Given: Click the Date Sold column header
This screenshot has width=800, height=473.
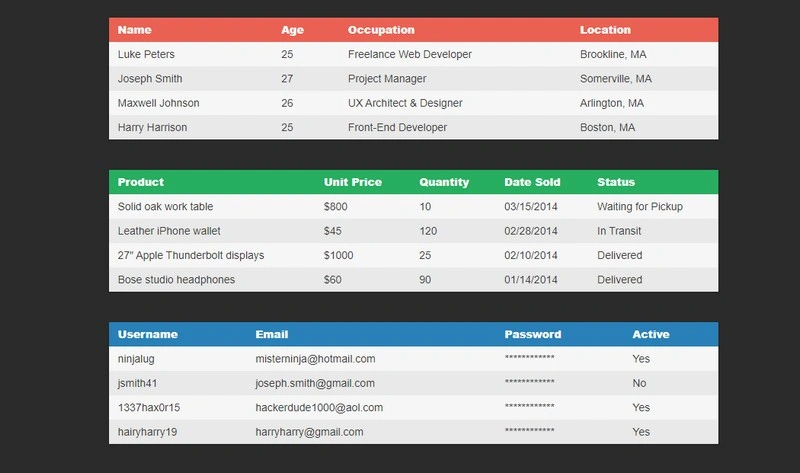Looking at the screenshot, I should 532,182.
